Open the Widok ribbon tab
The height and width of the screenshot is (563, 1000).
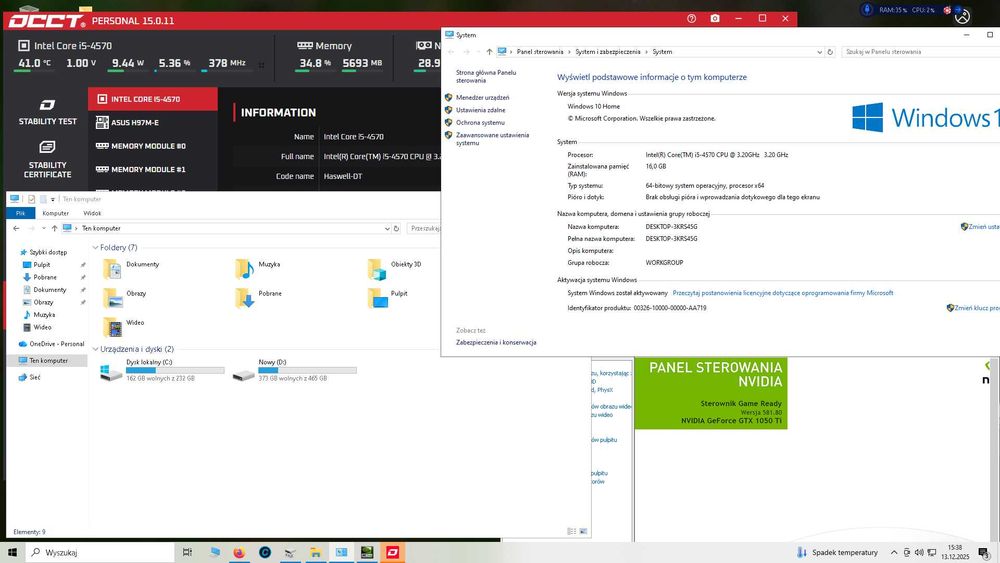pyautogui.click(x=92, y=213)
